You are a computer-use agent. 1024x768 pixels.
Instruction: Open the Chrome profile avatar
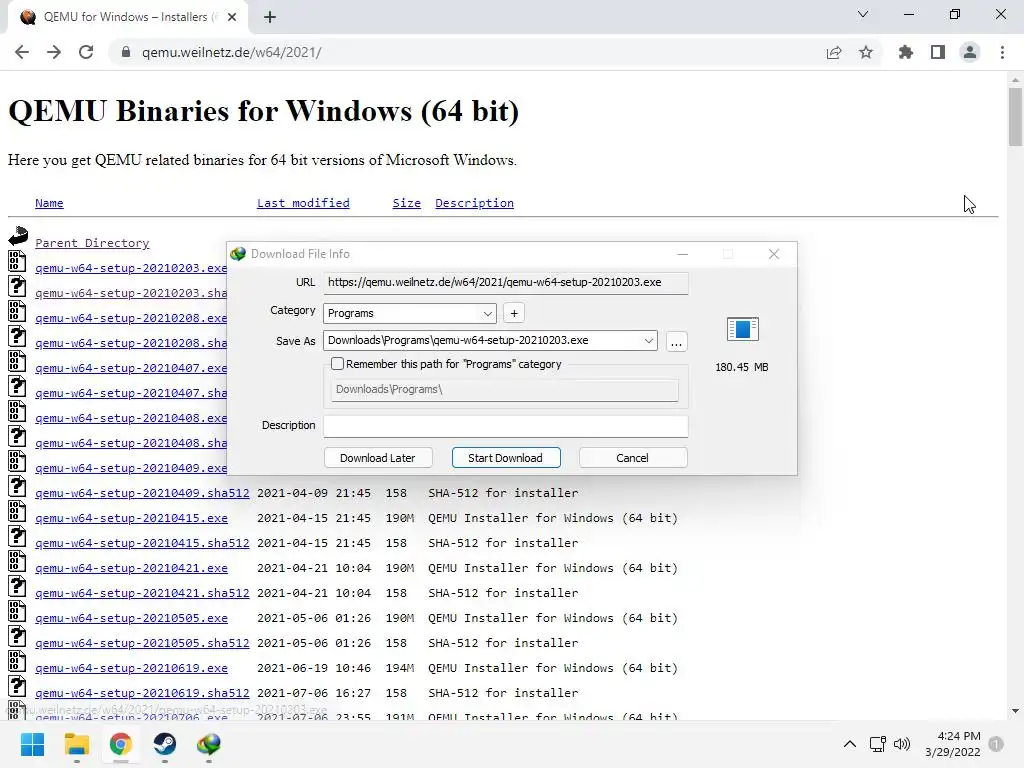point(970,52)
